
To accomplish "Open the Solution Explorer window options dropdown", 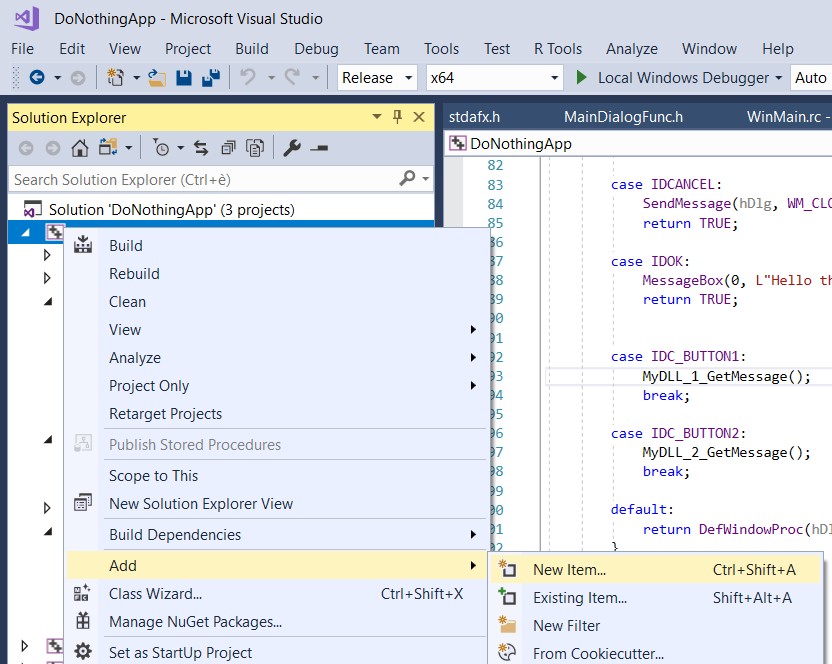I will pos(377,116).
